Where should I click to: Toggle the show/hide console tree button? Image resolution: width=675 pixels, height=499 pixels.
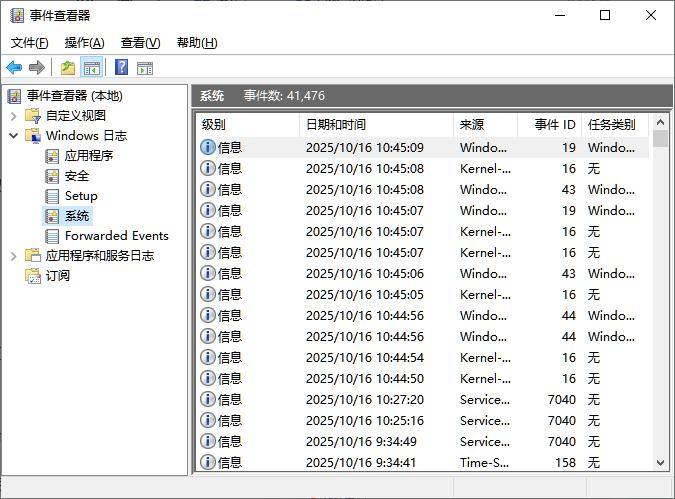(92, 68)
